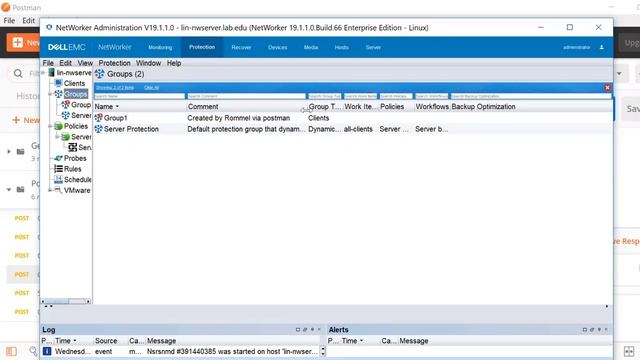Click the Groups node icon in tree
Screen dimensions: 640x360
[58, 94]
